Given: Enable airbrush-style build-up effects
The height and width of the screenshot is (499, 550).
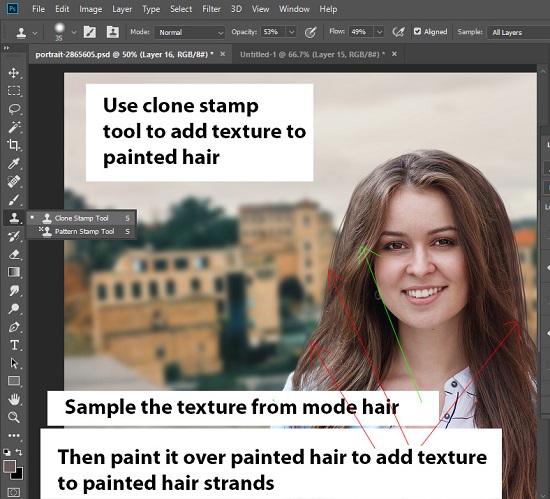Looking at the screenshot, I should tap(398, 32).
